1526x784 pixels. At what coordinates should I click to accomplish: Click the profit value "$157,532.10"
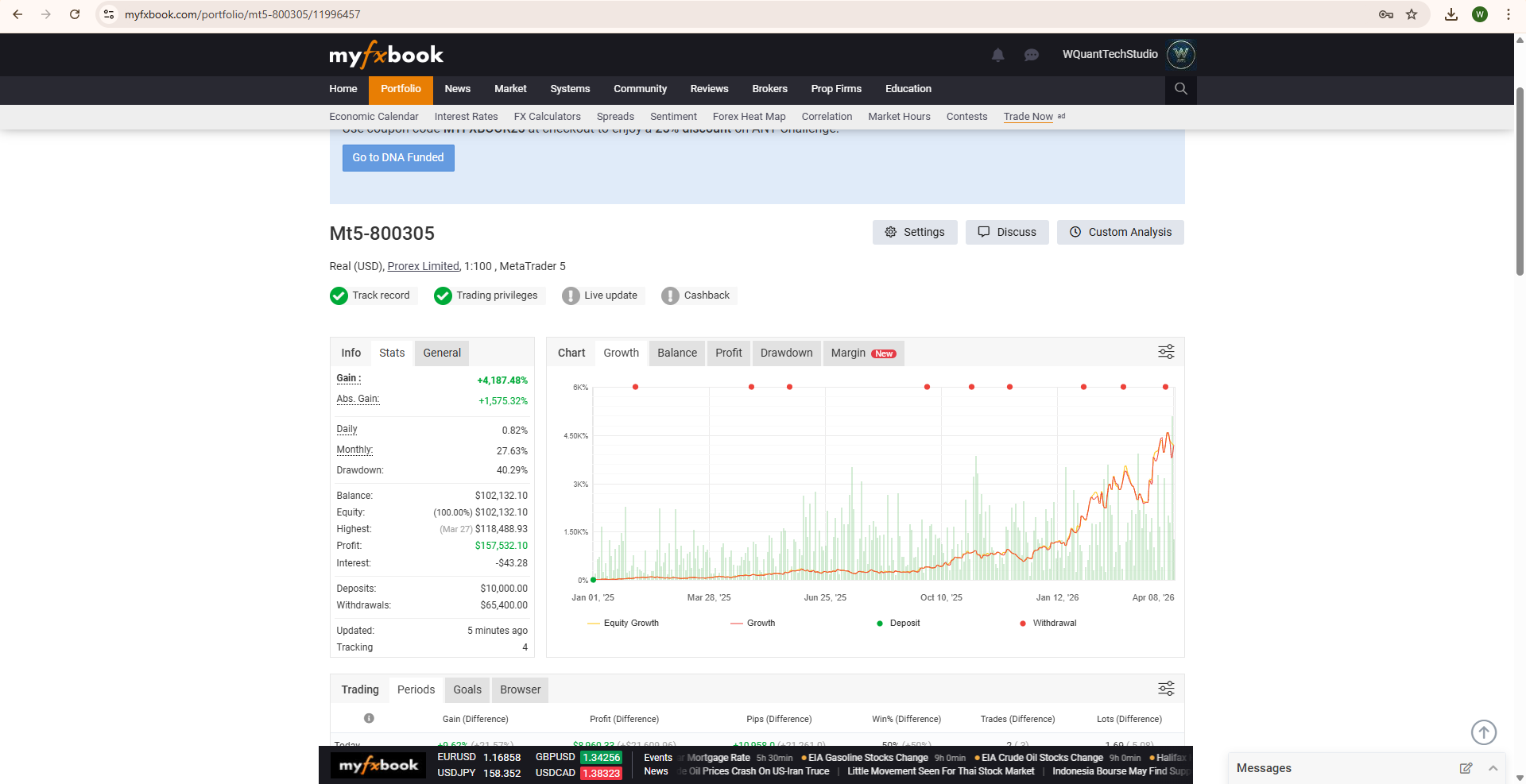point(502,546)
